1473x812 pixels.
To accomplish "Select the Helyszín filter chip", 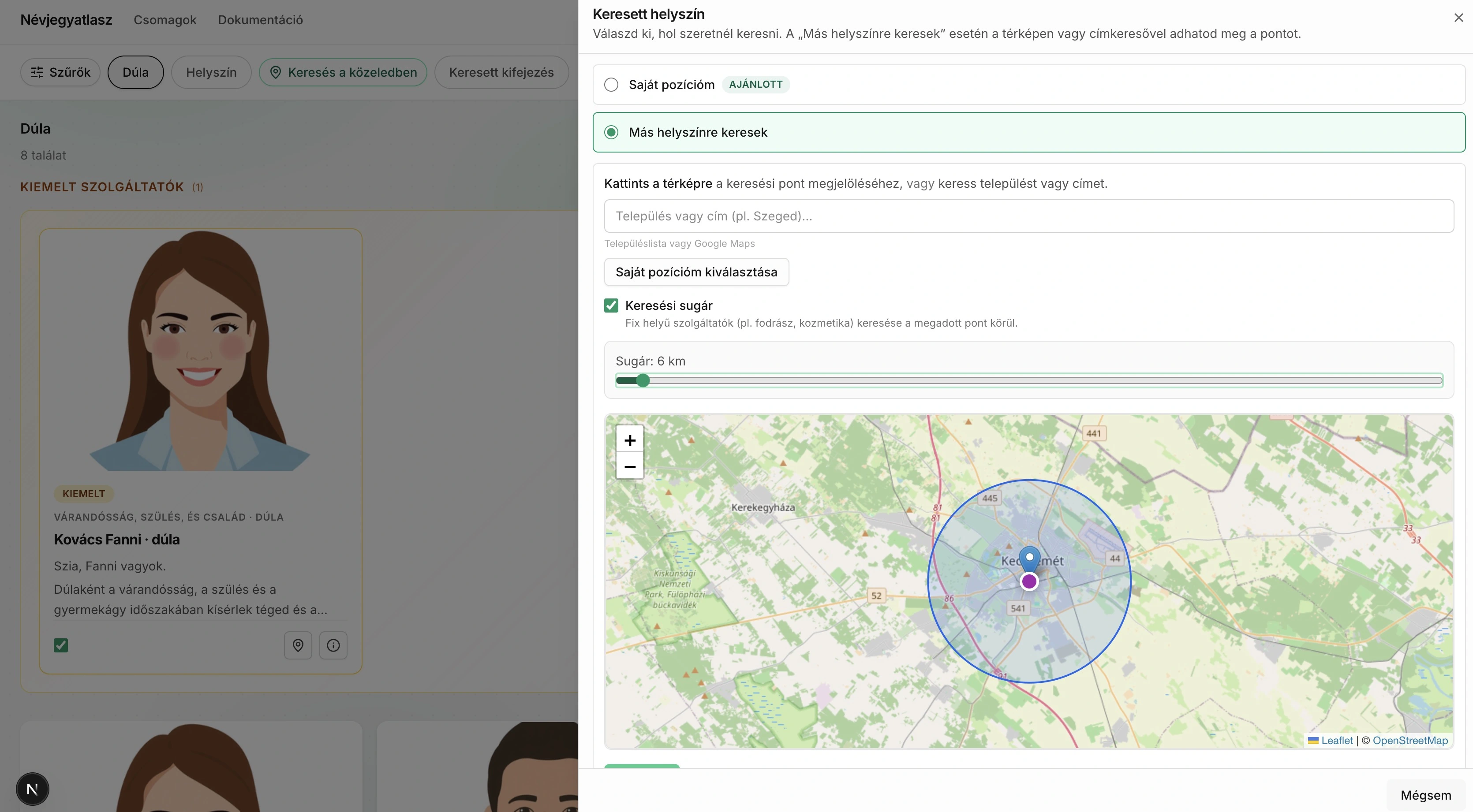I will pos(211,73).
